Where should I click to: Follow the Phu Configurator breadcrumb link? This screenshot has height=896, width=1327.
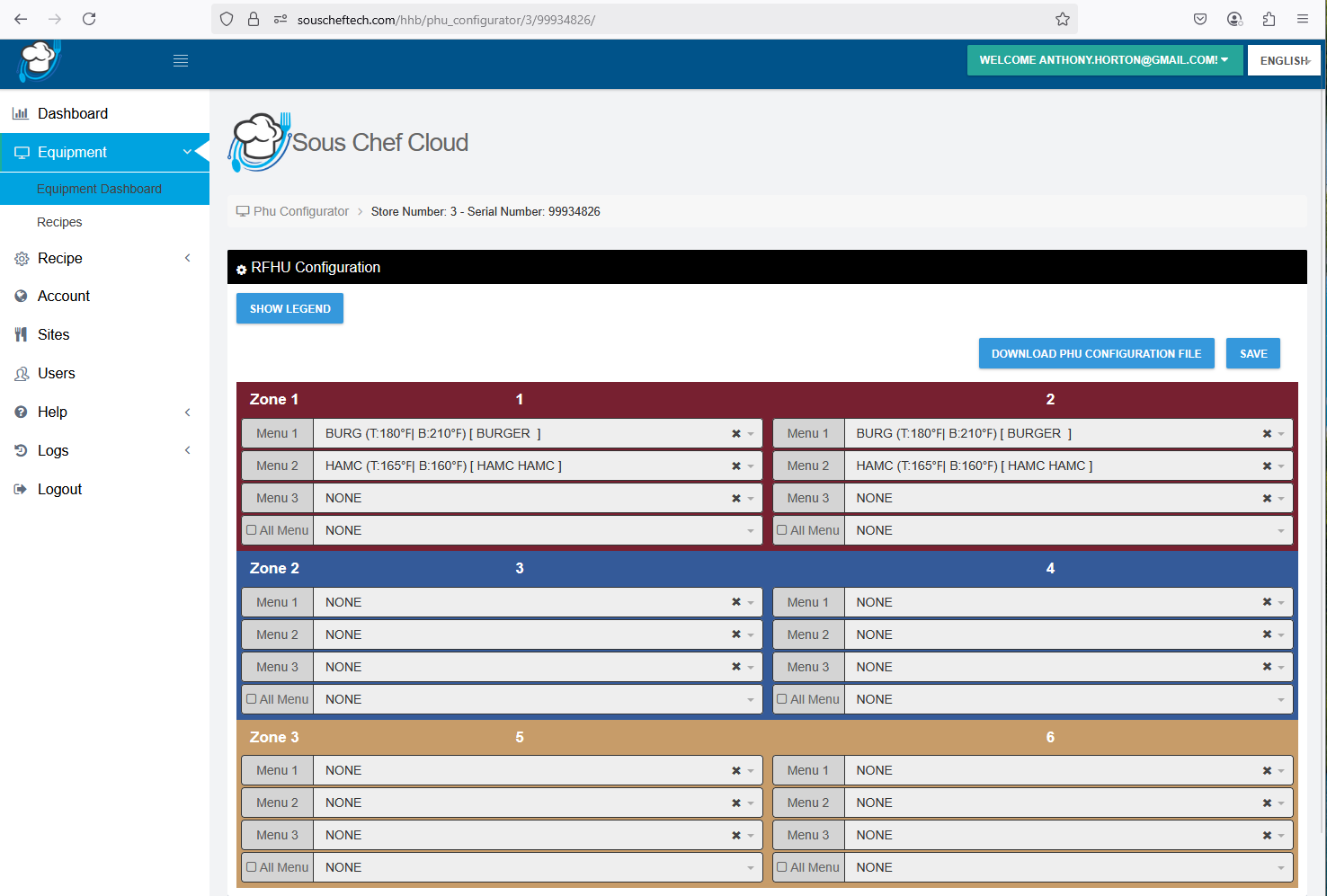coord(300,211)
